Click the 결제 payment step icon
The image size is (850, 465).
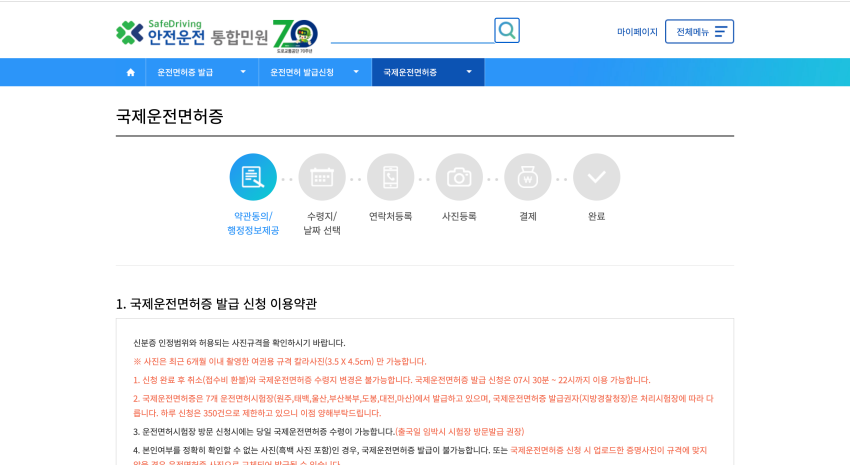[528, 177]
